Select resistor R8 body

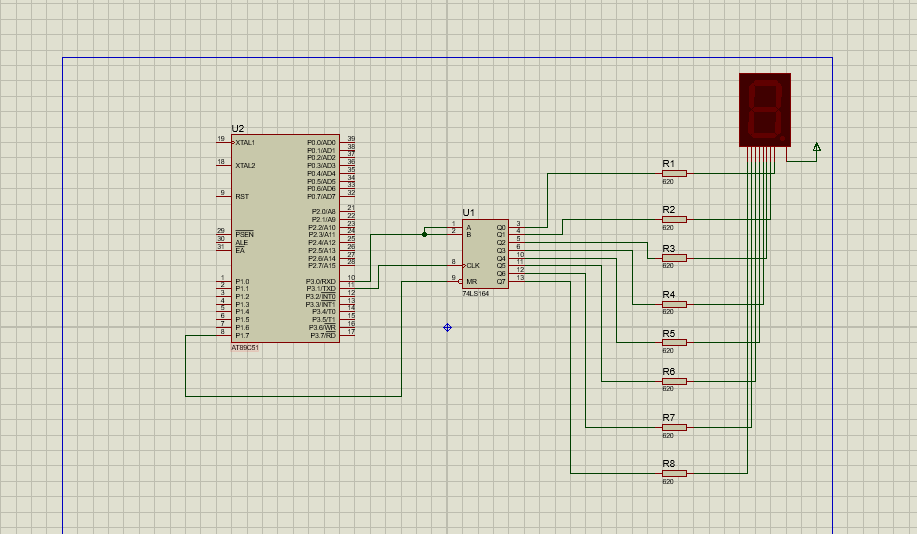674,473
